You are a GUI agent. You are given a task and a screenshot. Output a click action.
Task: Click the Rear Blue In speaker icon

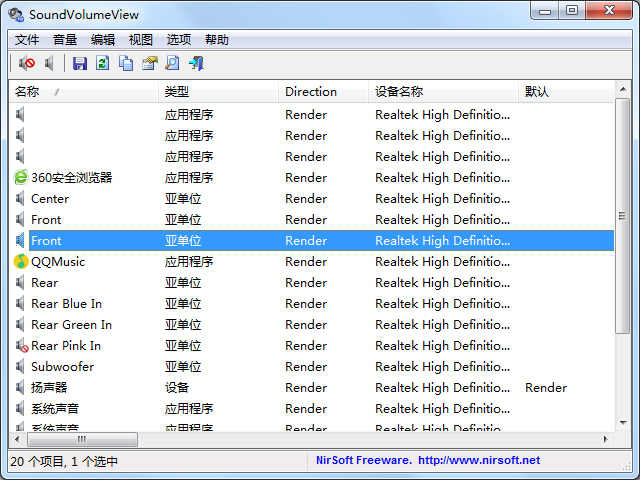click(20, 303)
